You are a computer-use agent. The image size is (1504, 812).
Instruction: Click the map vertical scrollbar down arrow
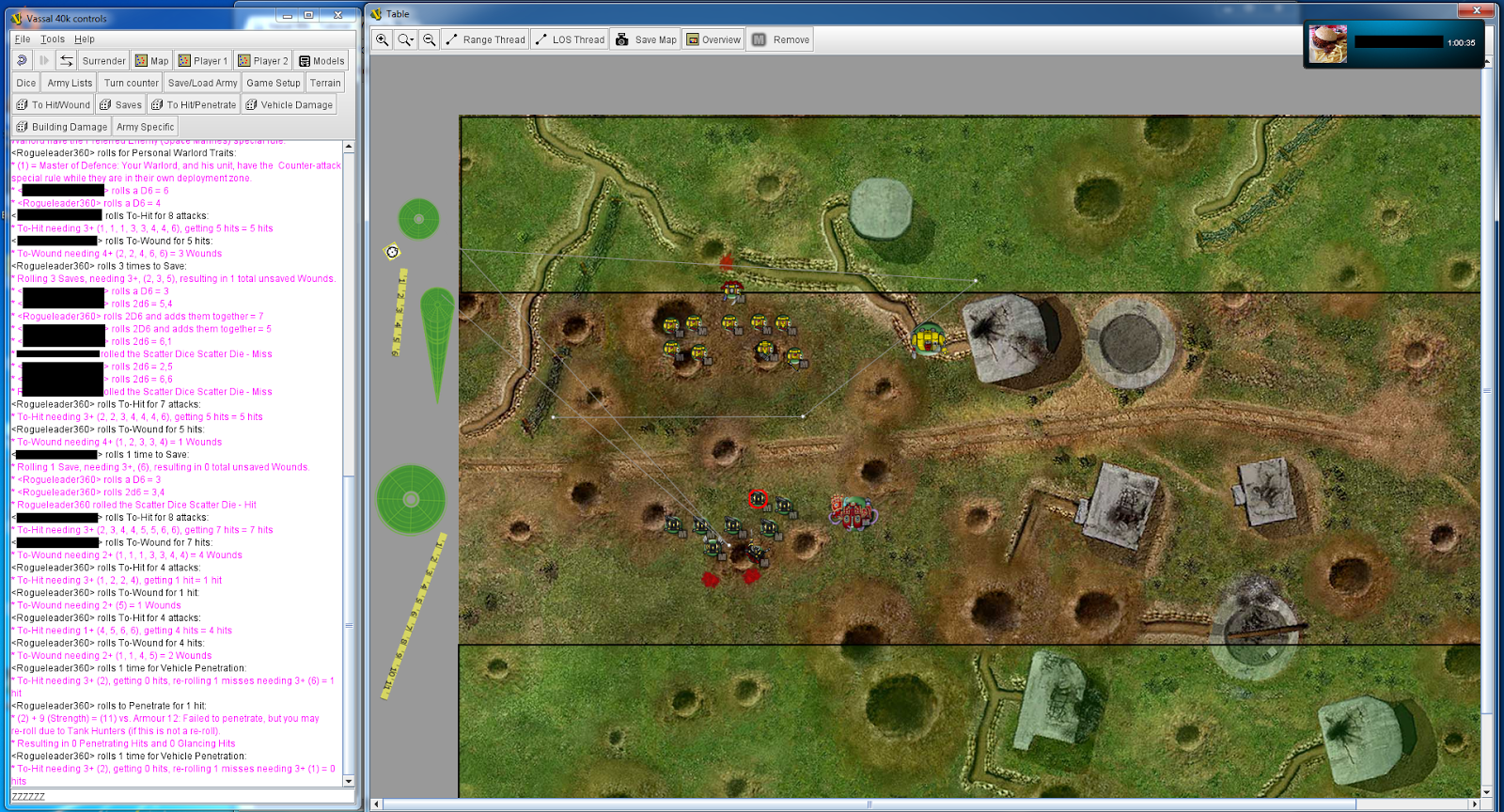(1487, 791)
